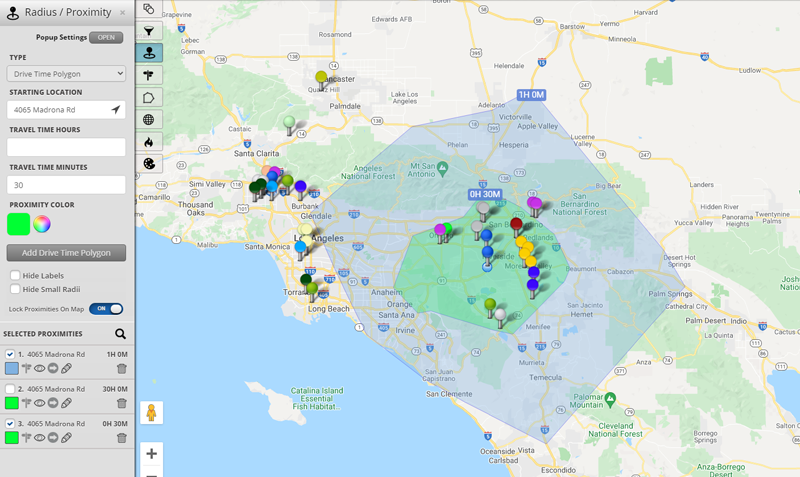Open the heat map flame tool
Screen dimensions: 800x477
[x=148, y=142]
